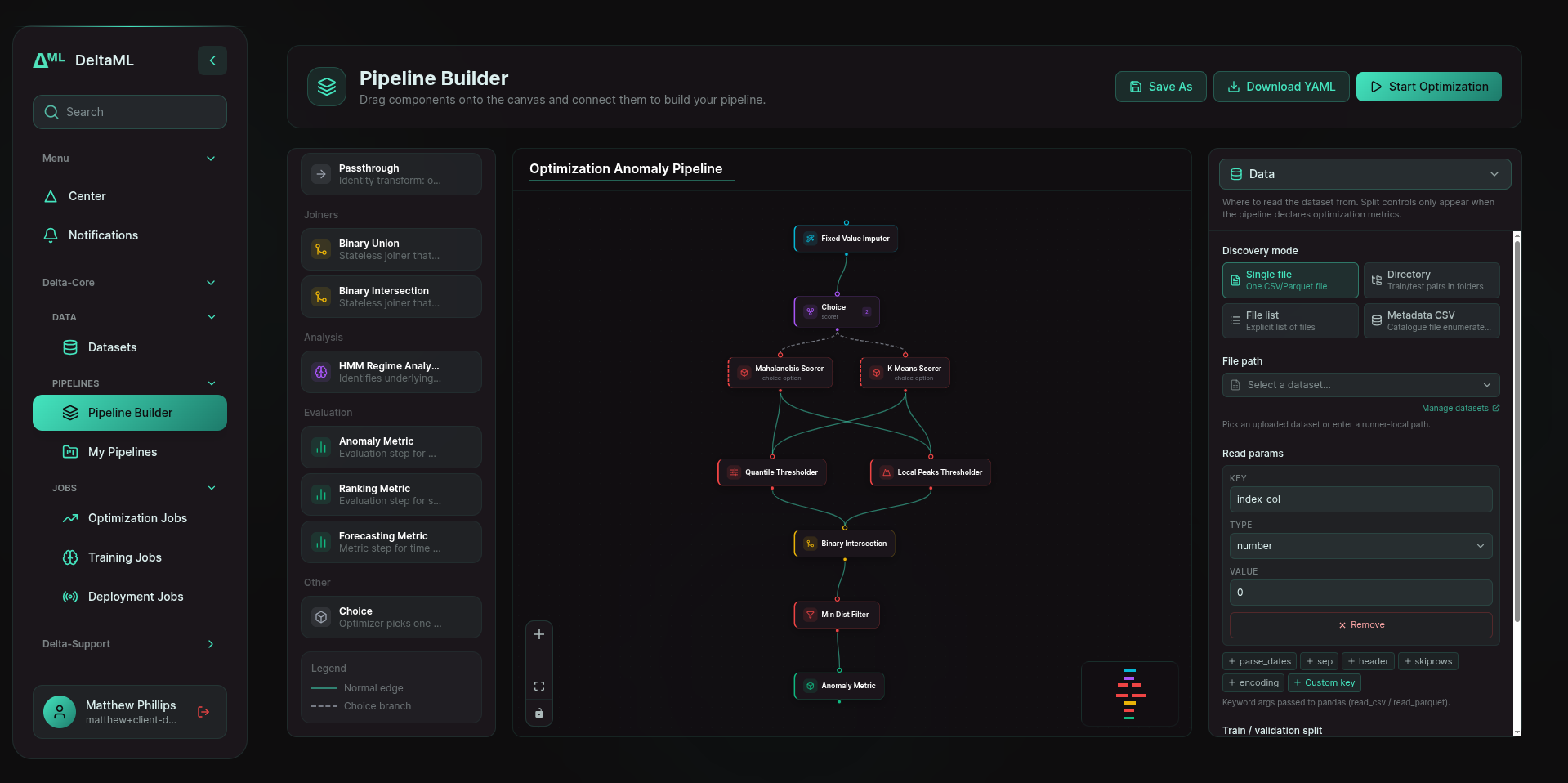Add the sep read param
The width and height of the screenshot is (1568, 783).
(x=1319, y=661)
